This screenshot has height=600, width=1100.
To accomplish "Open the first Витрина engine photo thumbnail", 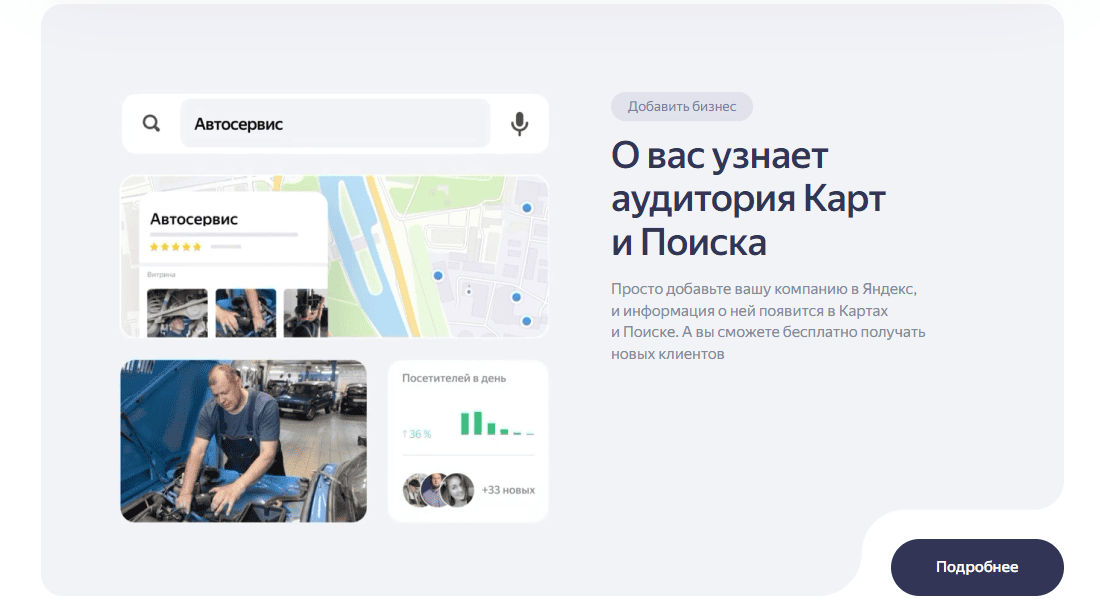I will 177,313.
